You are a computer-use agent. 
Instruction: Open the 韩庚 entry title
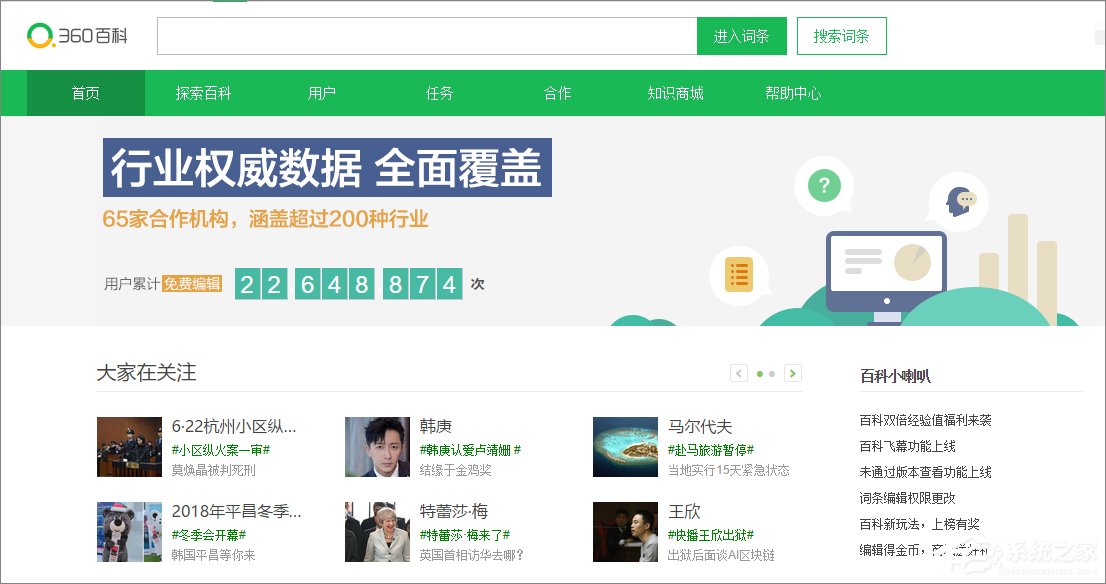[x=435, y=427]
